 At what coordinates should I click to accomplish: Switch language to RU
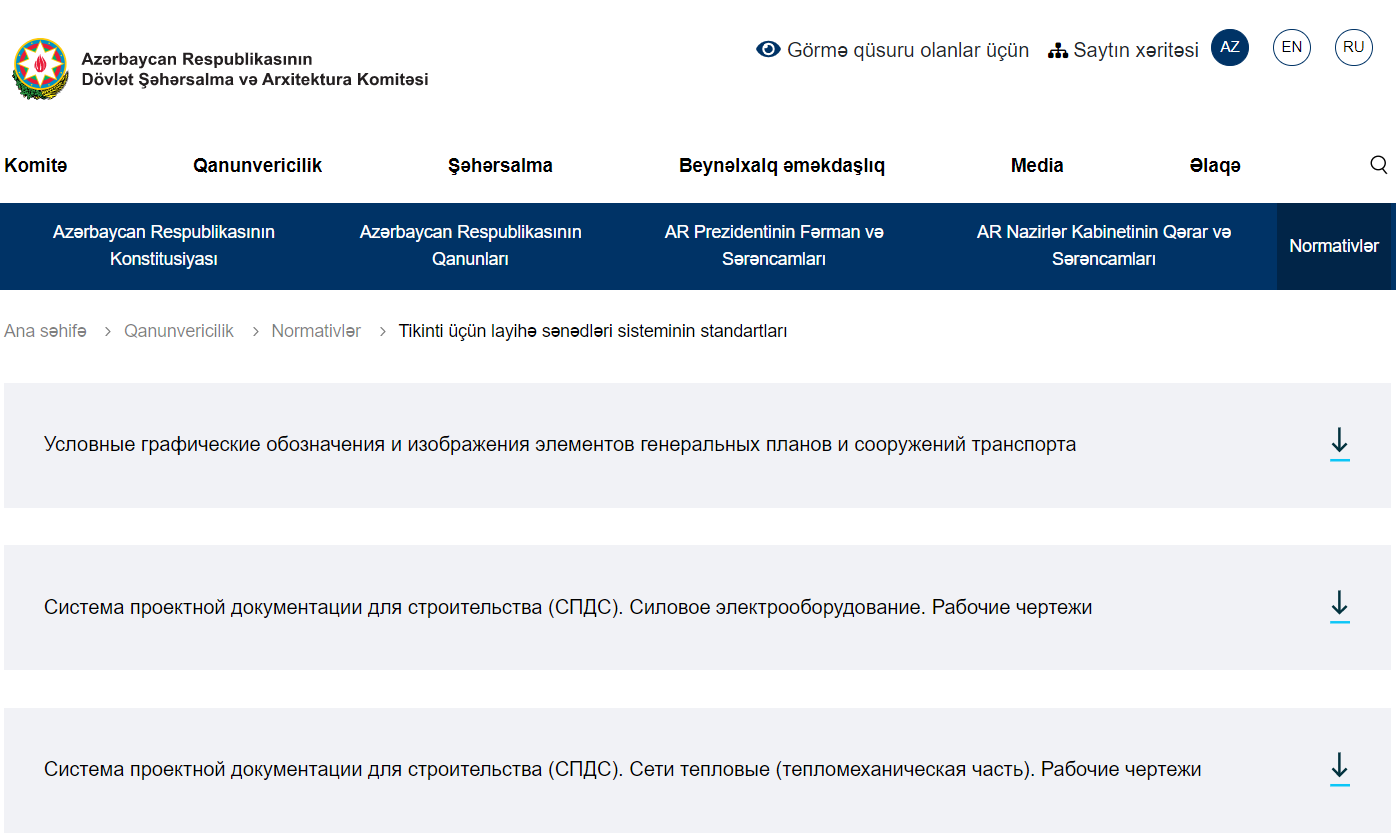pyautogui.click(x=1354, y=47)
